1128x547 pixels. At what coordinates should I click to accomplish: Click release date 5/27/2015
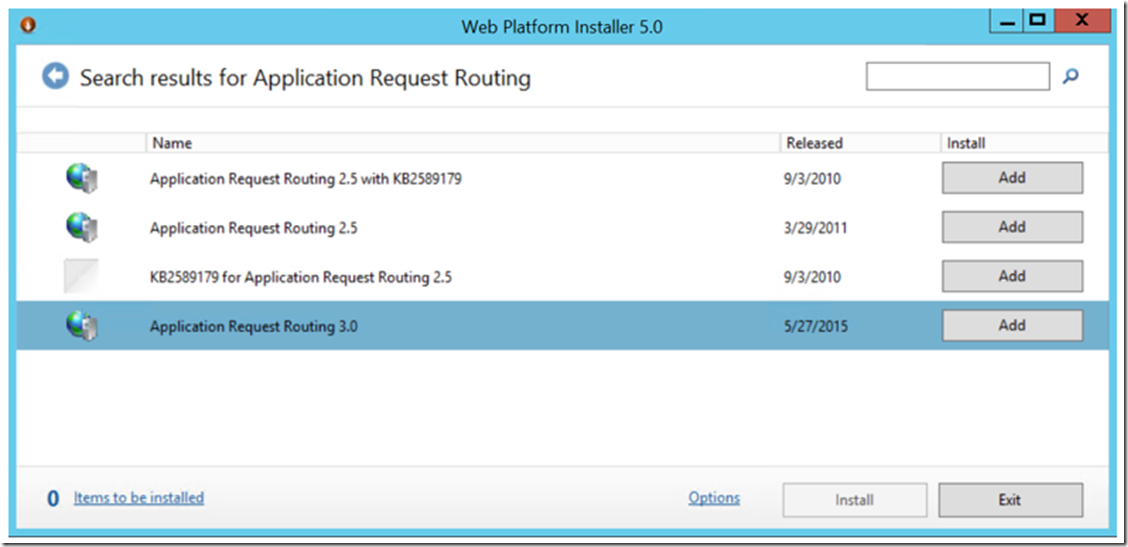[x=817, y=327]
